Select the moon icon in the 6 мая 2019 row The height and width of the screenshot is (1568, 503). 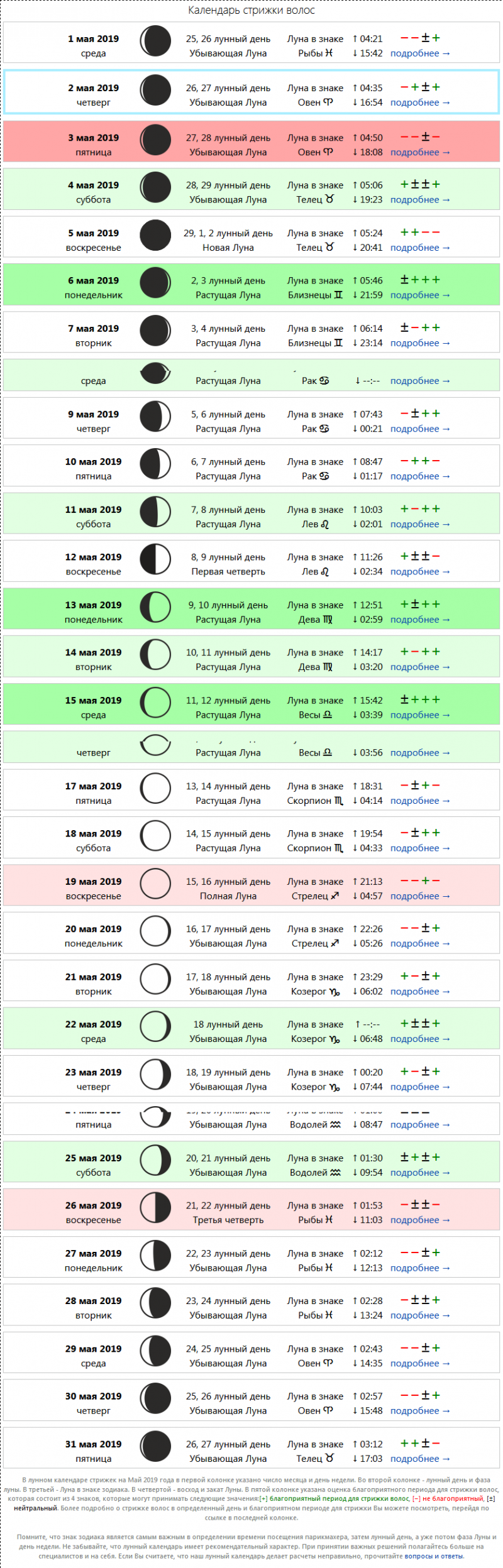(x=155, y=283)
